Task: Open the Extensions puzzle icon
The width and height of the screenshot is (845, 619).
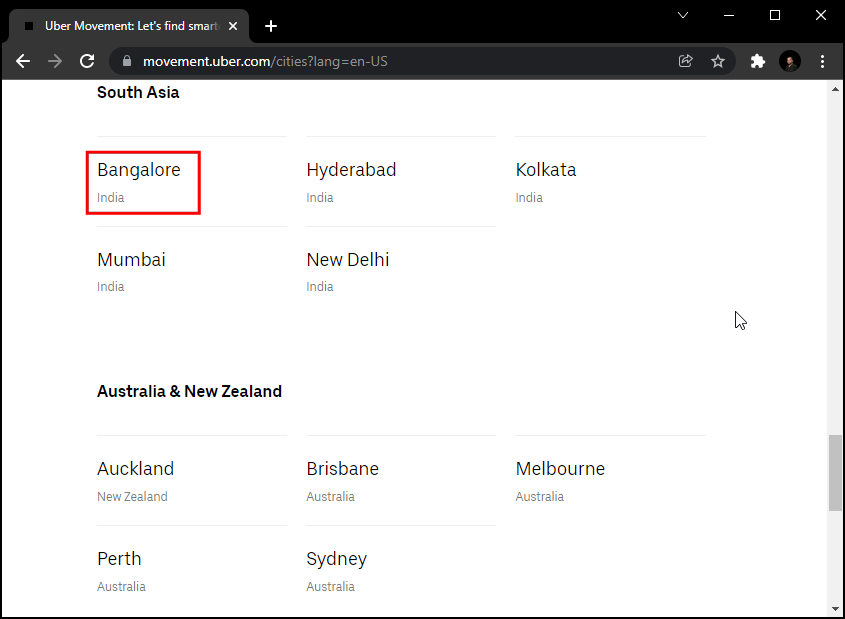Action: pyautogui.click(x=758, y=61)
